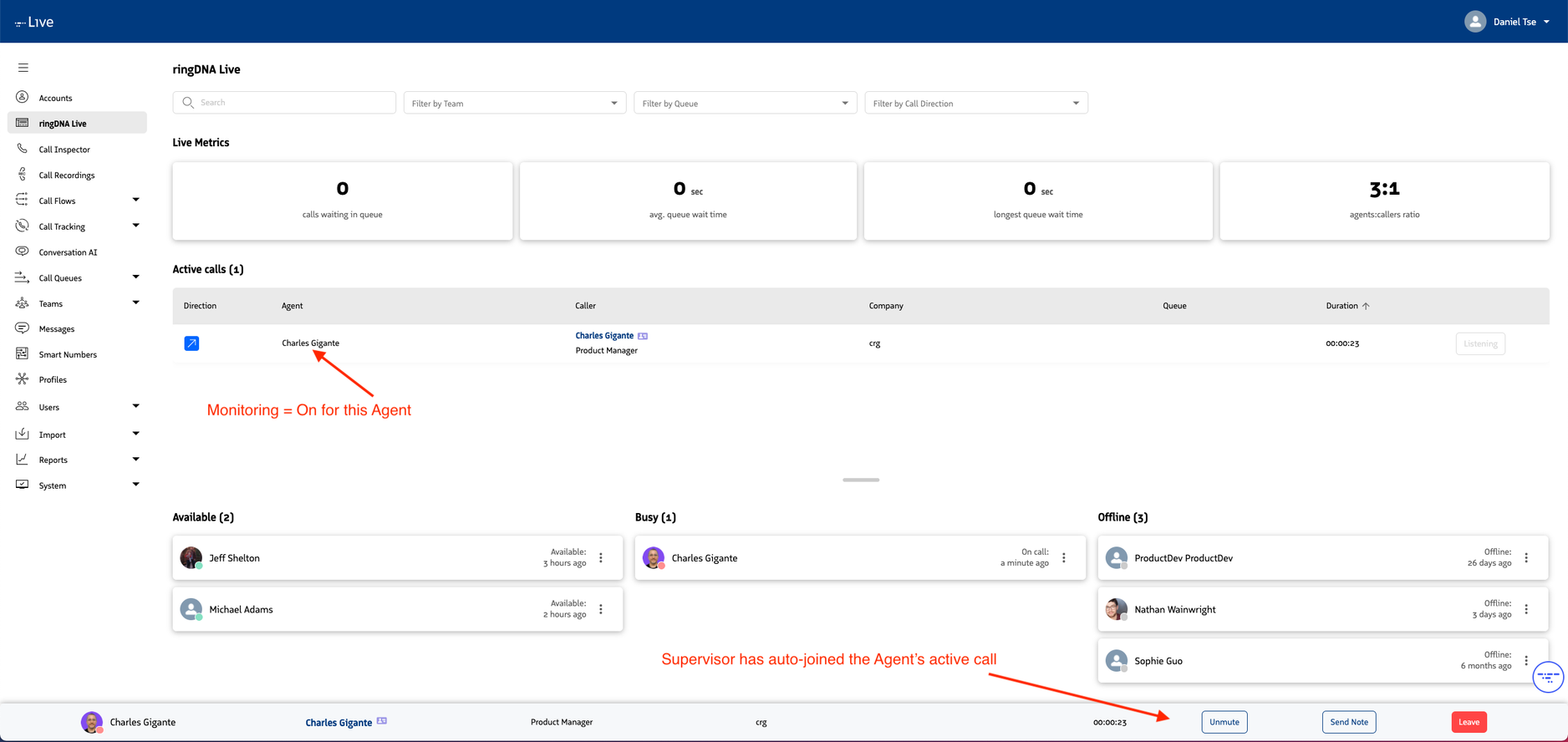
Task: Click the Call Recordings microphone icon
Action: coord(23,175)
